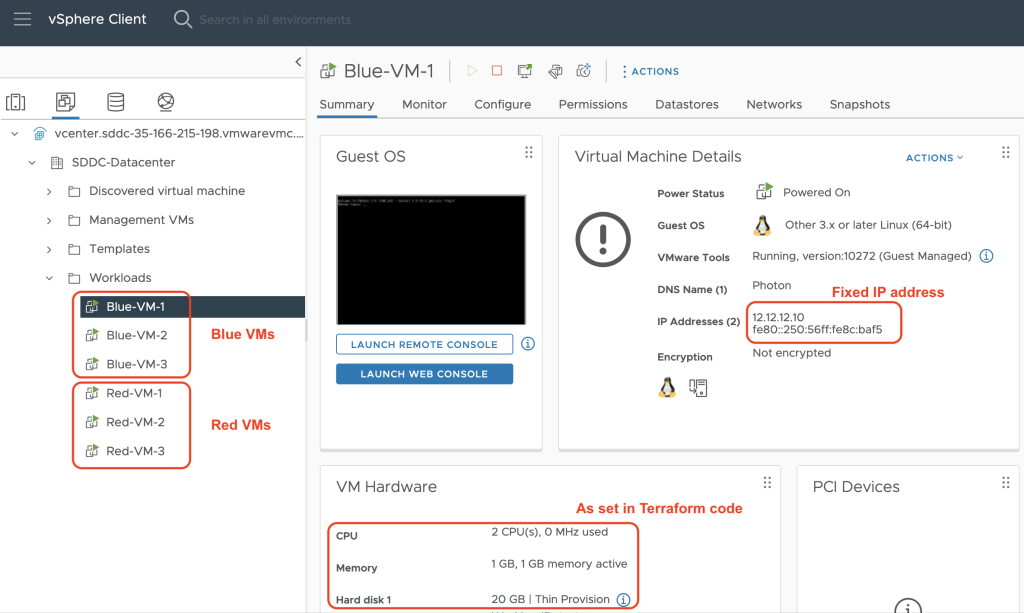
Task: Open the Monitor tab
Action: [424, 104]
